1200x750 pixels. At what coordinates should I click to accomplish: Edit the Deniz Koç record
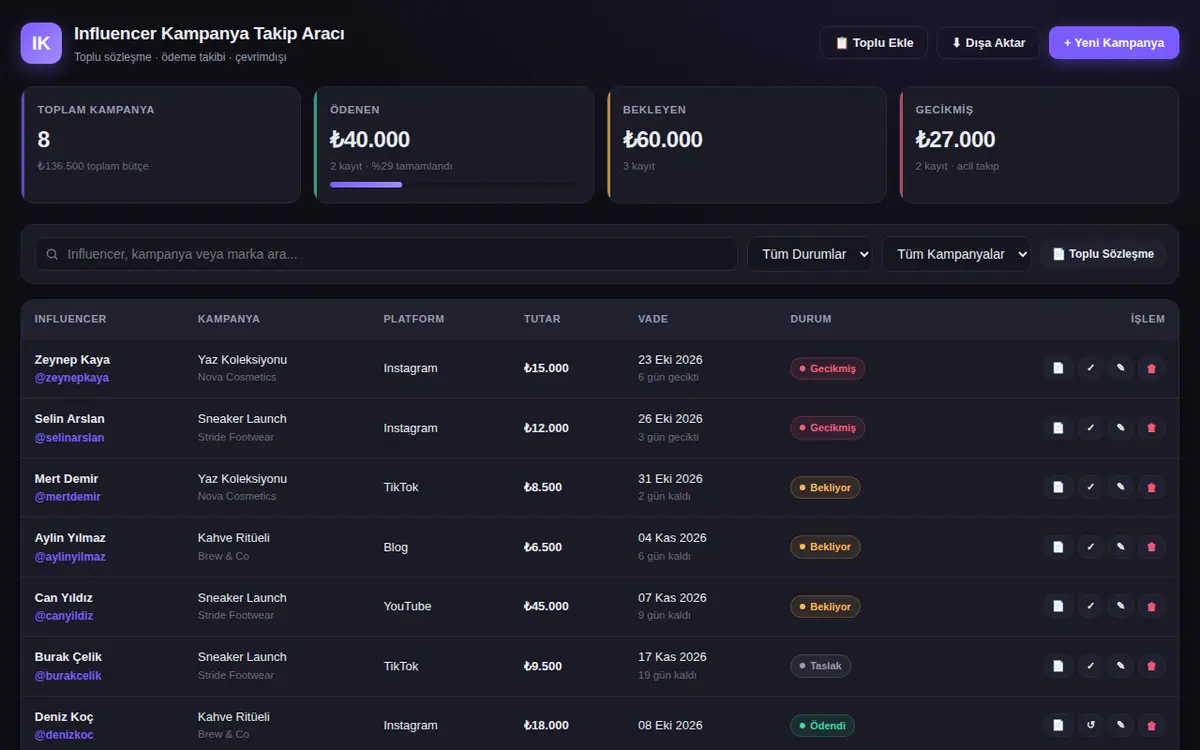click(x=1121, y=725)
